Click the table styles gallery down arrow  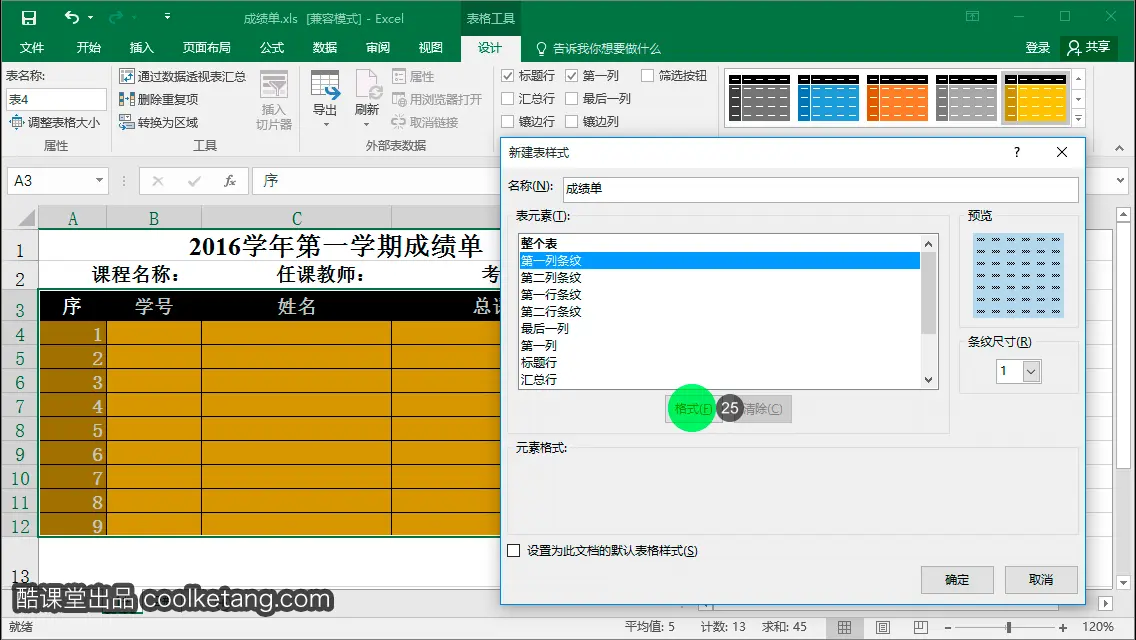point(1079,99)
